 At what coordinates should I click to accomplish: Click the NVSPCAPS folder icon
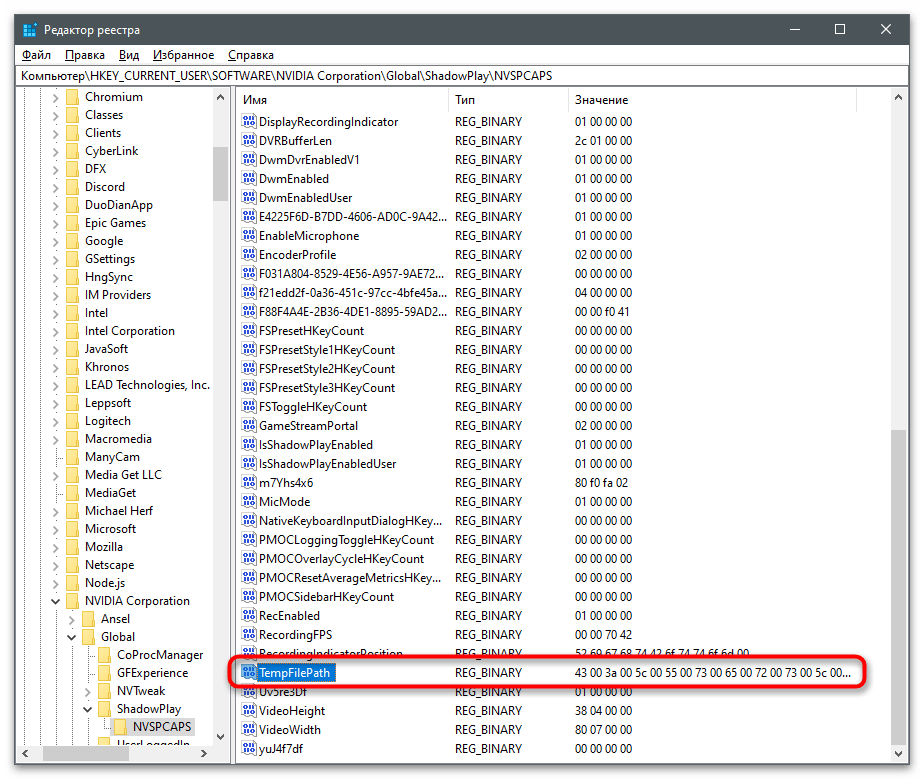tap(120, 727)
